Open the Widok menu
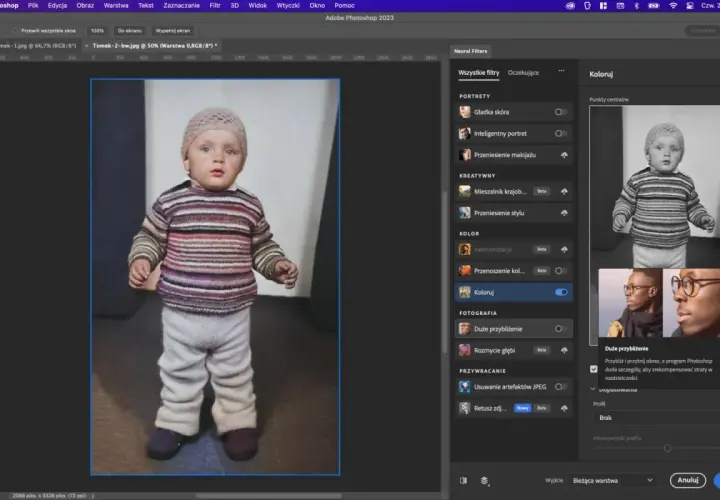Viewport: 720px width, 500px height. coord(258,6)
